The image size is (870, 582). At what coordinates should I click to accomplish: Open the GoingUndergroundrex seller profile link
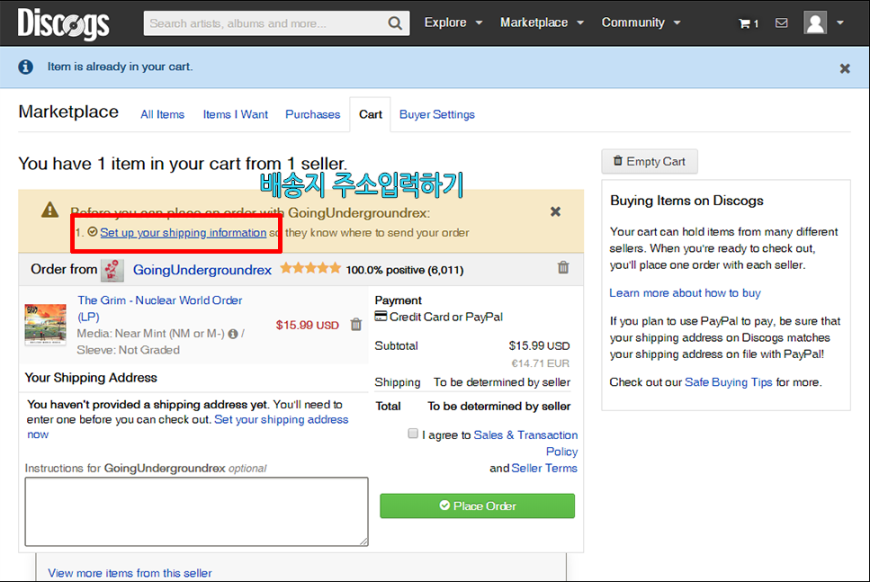[203, 270]
